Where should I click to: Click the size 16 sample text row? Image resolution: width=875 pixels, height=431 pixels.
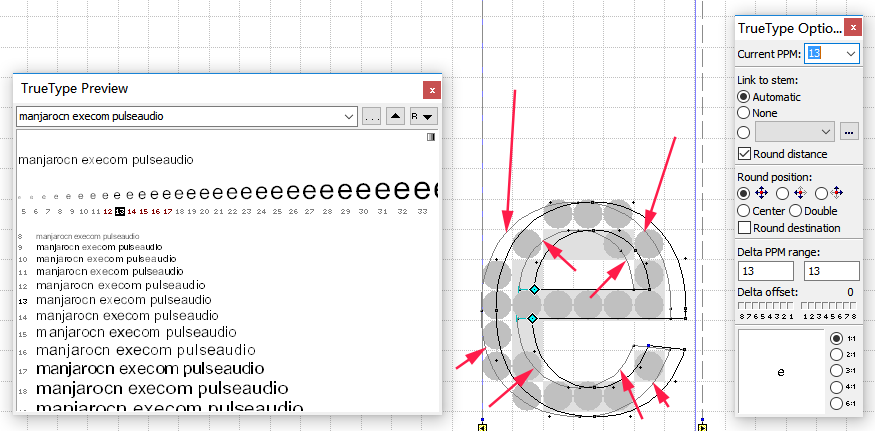[146, 351]
